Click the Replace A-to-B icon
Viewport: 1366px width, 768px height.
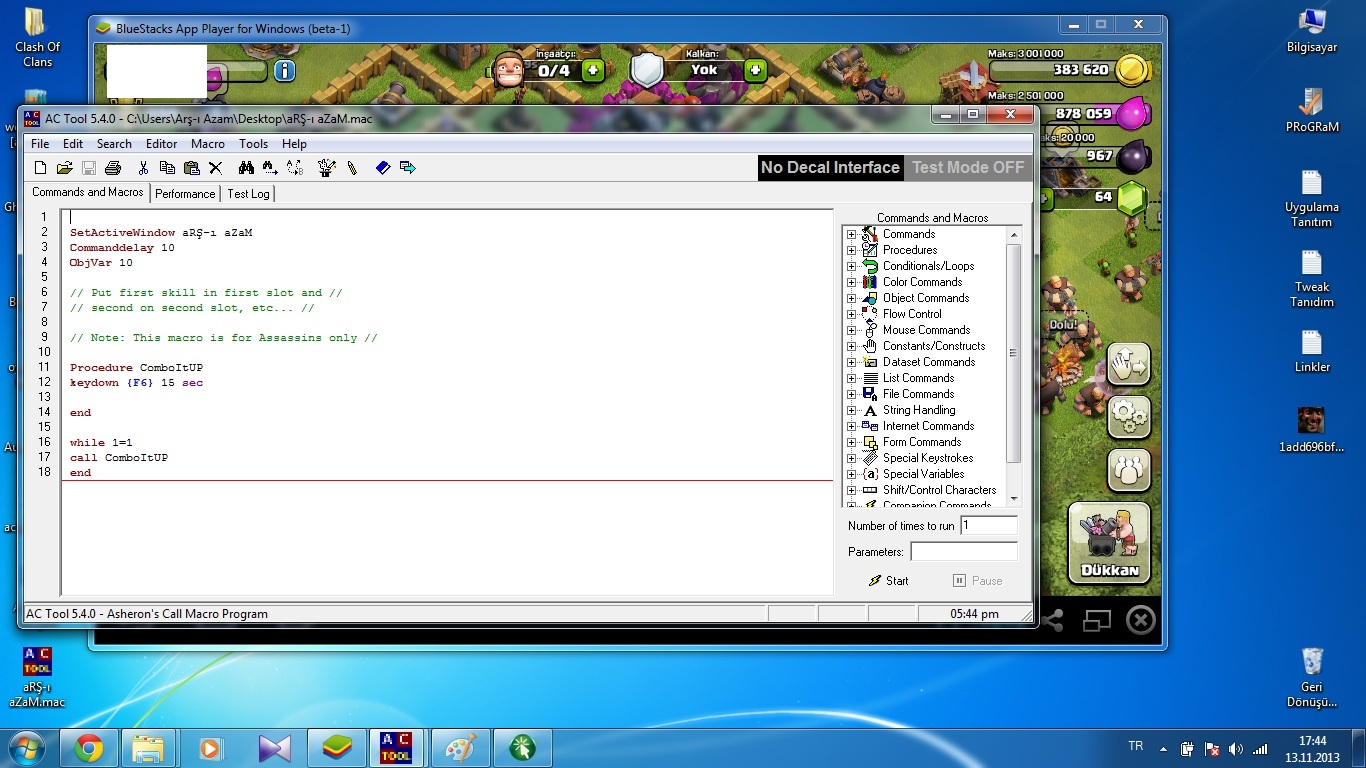pos(295,168)
